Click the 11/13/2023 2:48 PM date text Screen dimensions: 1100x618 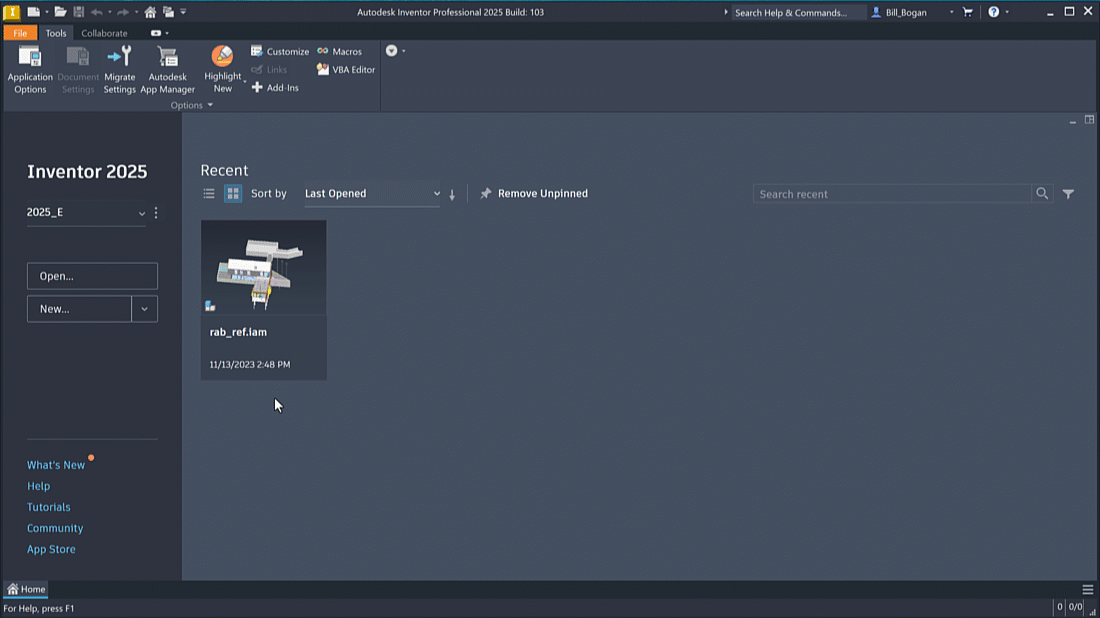point(250,365)
